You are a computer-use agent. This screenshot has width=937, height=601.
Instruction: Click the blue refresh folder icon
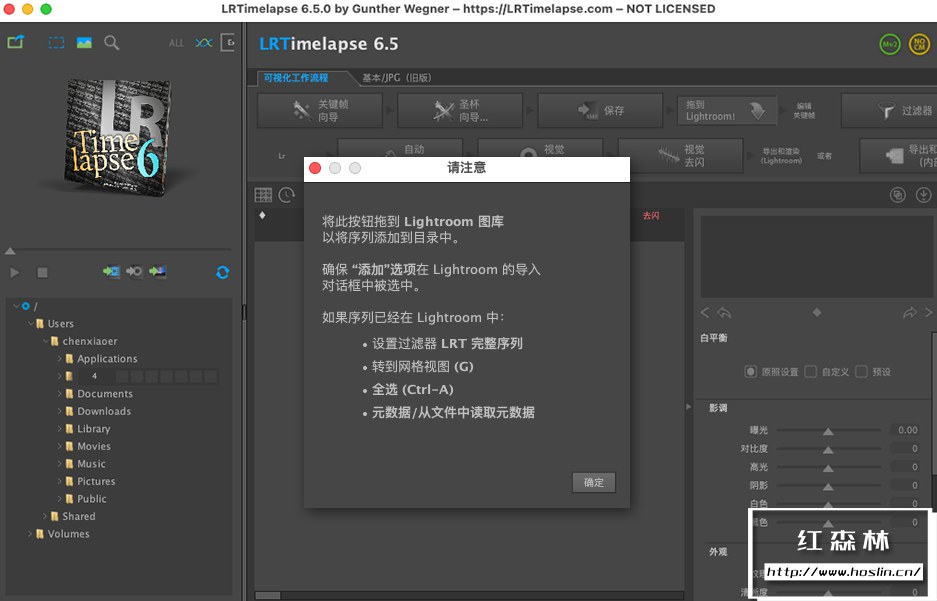point(223,272)
